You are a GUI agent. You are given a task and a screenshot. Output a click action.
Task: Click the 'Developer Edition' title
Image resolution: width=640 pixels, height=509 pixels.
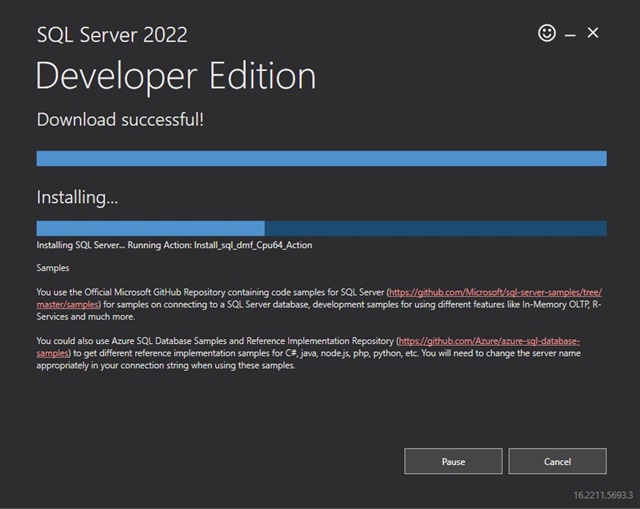pyautogui.click(x=176, y=76)
